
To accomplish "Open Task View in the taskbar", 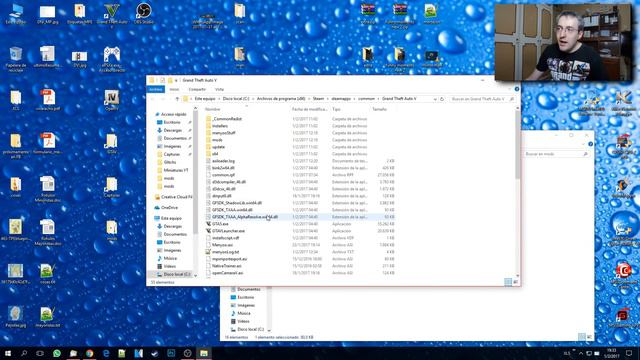I will [40, 353].
